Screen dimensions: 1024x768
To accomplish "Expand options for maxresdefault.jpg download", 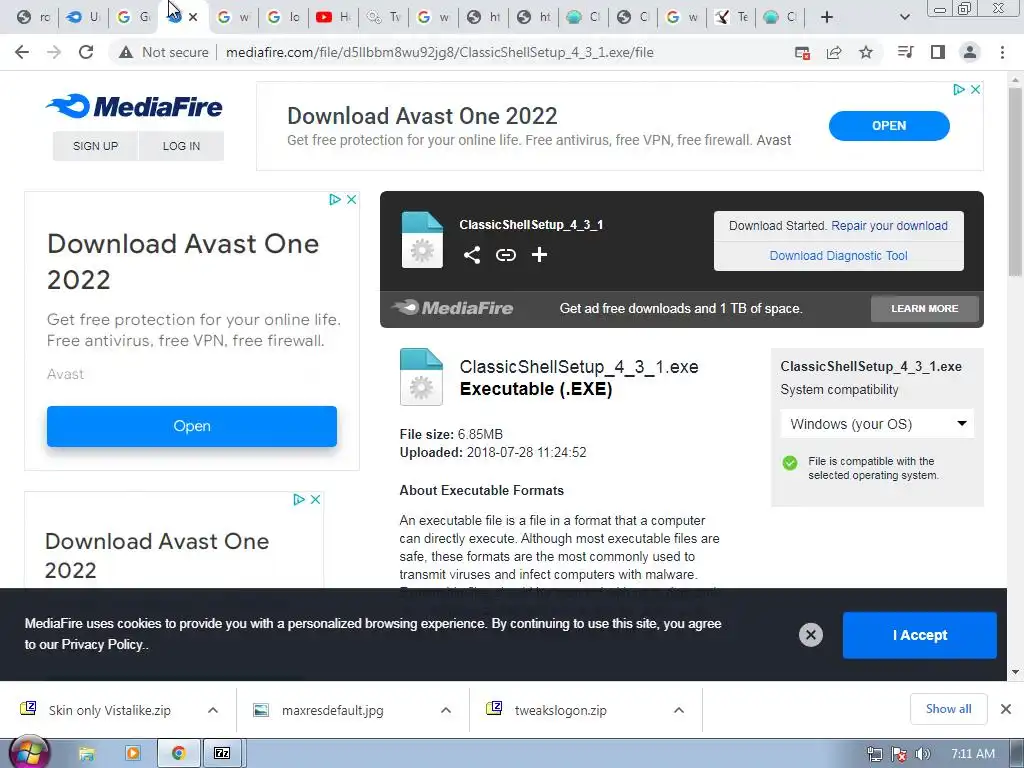I will point(446,711).
